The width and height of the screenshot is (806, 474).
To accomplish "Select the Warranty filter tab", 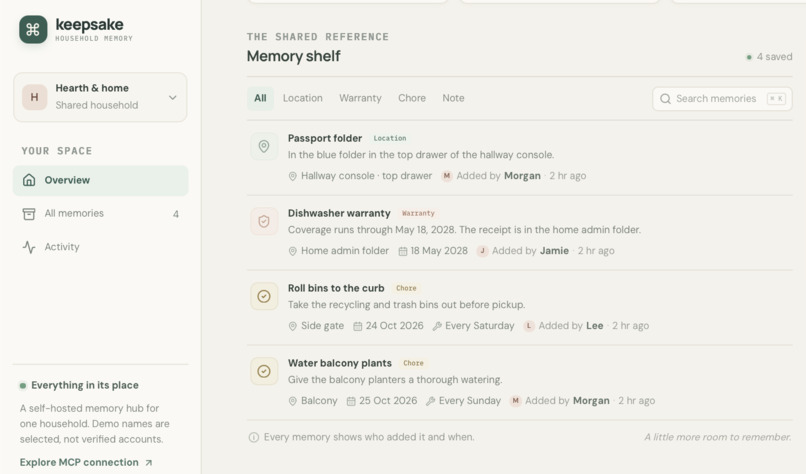I will click(x=360, y=98).
